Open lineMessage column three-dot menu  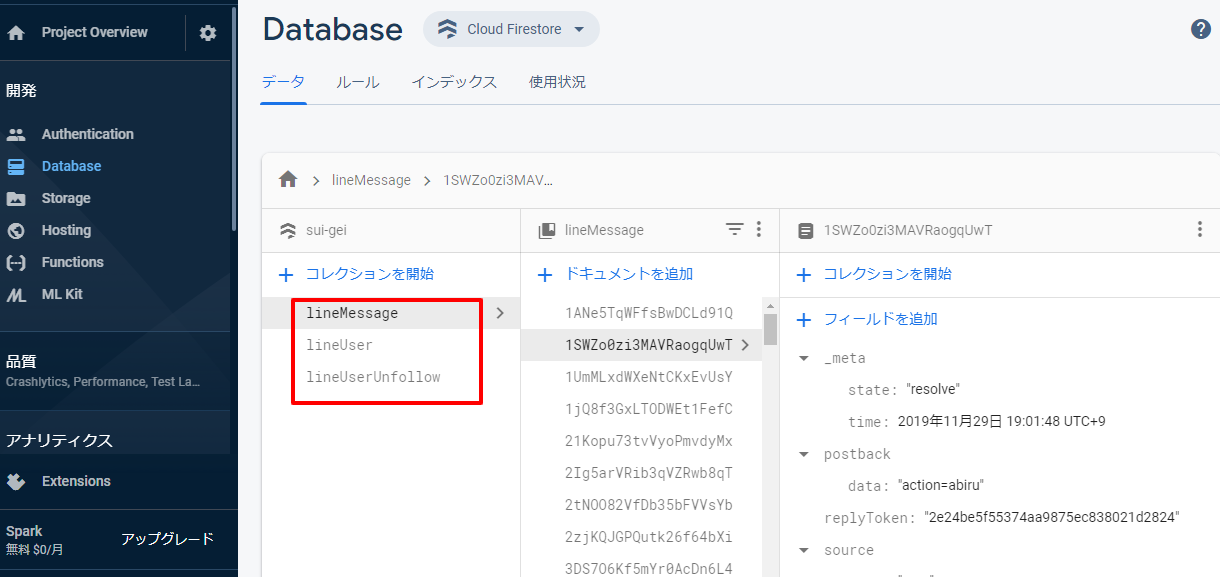pyautogui.click(x=758, y=230)
